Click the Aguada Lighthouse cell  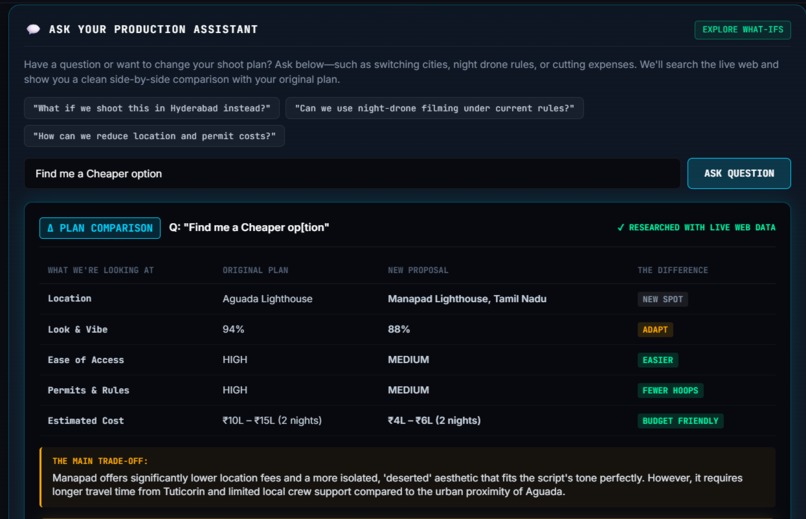[x=267, y=299]
